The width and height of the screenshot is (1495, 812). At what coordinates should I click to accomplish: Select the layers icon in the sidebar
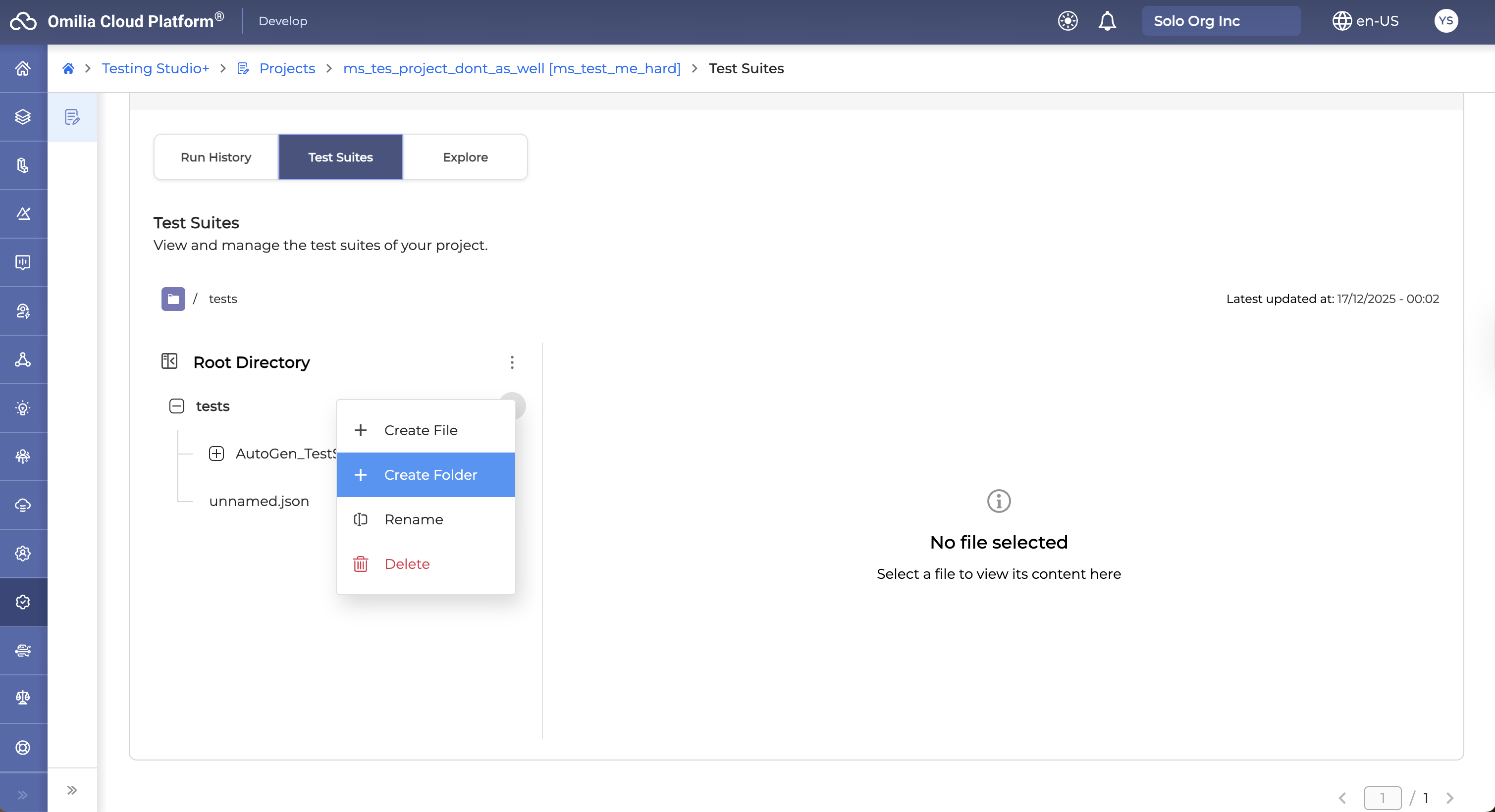(23, 117)
